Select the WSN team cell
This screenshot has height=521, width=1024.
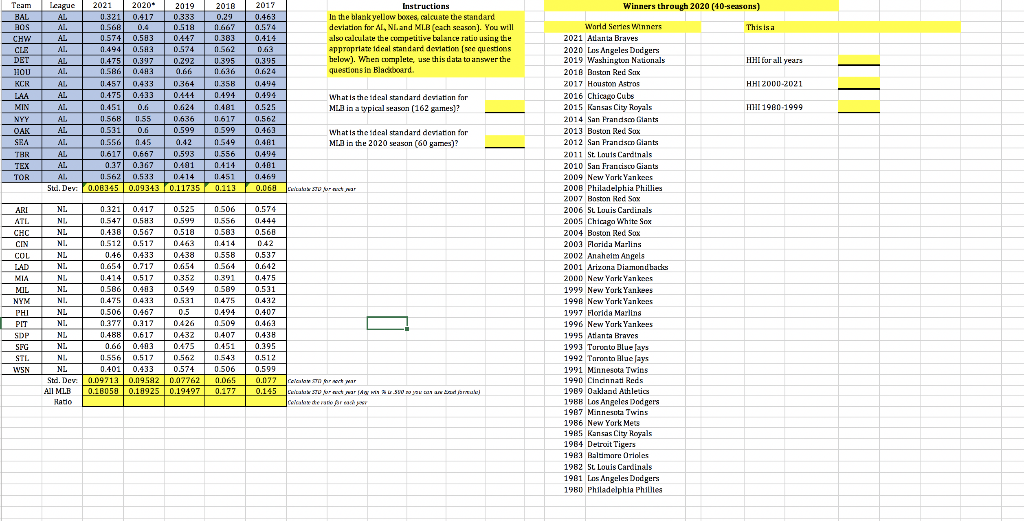point(21,370)
